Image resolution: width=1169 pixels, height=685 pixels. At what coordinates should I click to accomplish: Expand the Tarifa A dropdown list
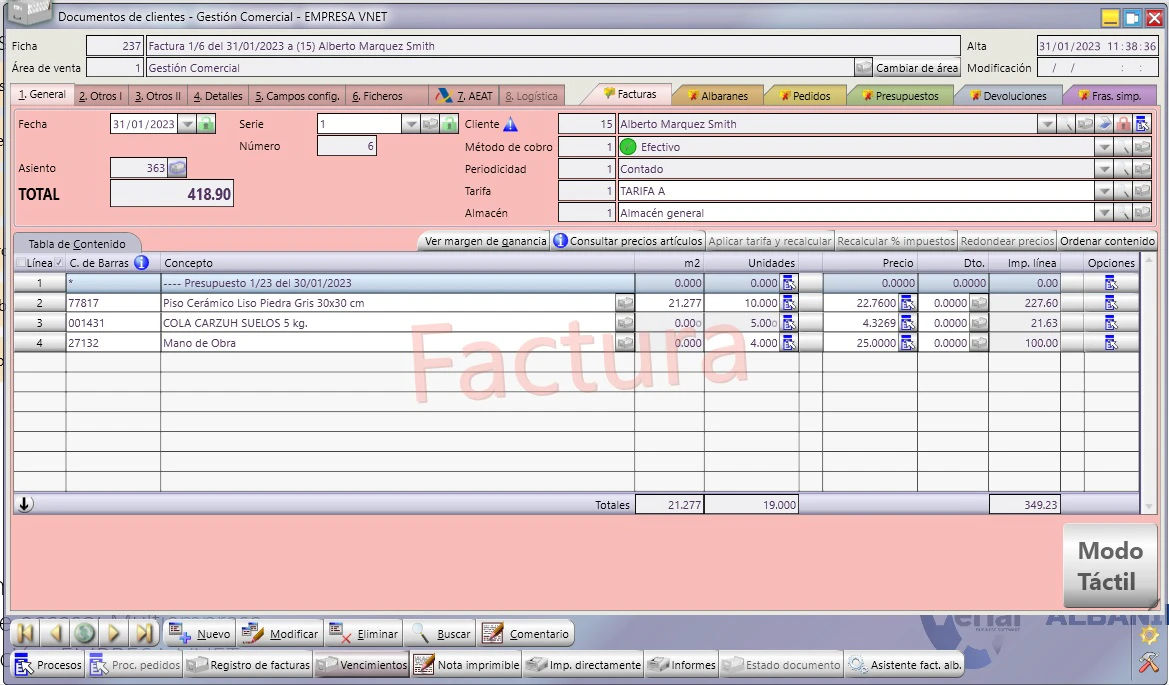coord(1104,192)
